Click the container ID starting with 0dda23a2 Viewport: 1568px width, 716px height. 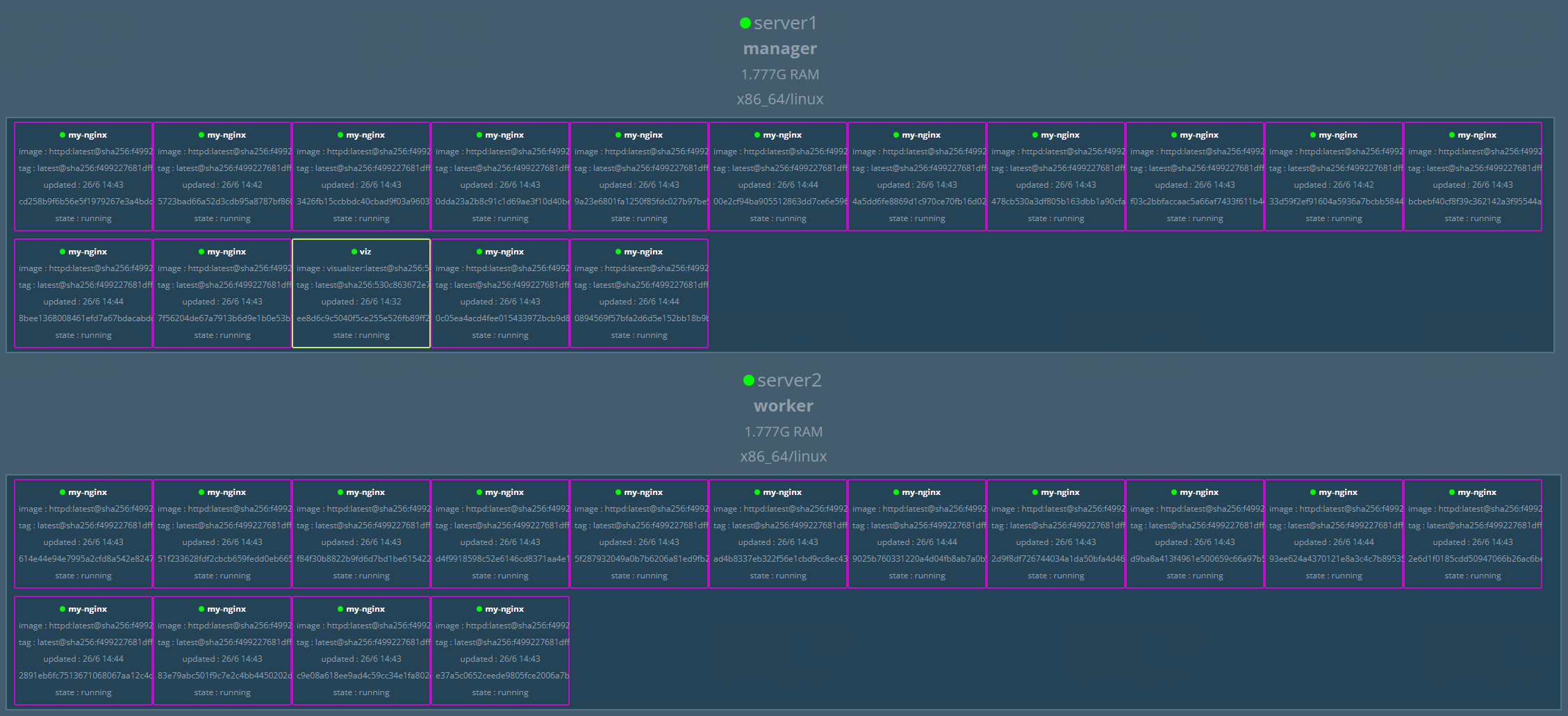click(502, 202)
